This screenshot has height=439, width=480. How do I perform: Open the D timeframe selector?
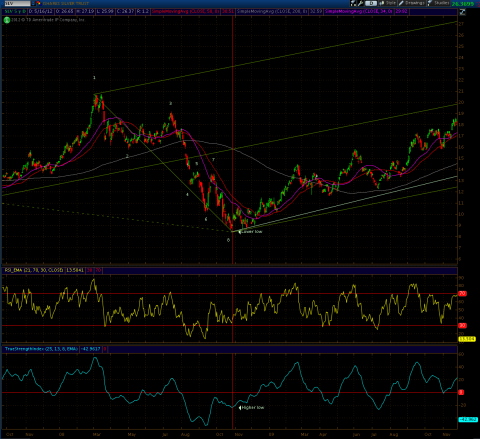coord(371,3)
